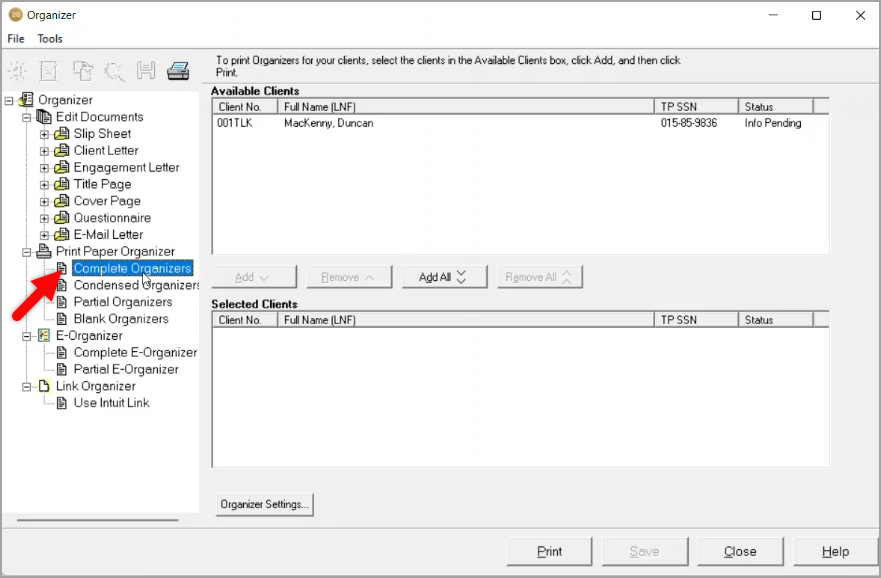Select the Slip Sheet folder icon
881x578 pixels.
click(62, 134)
